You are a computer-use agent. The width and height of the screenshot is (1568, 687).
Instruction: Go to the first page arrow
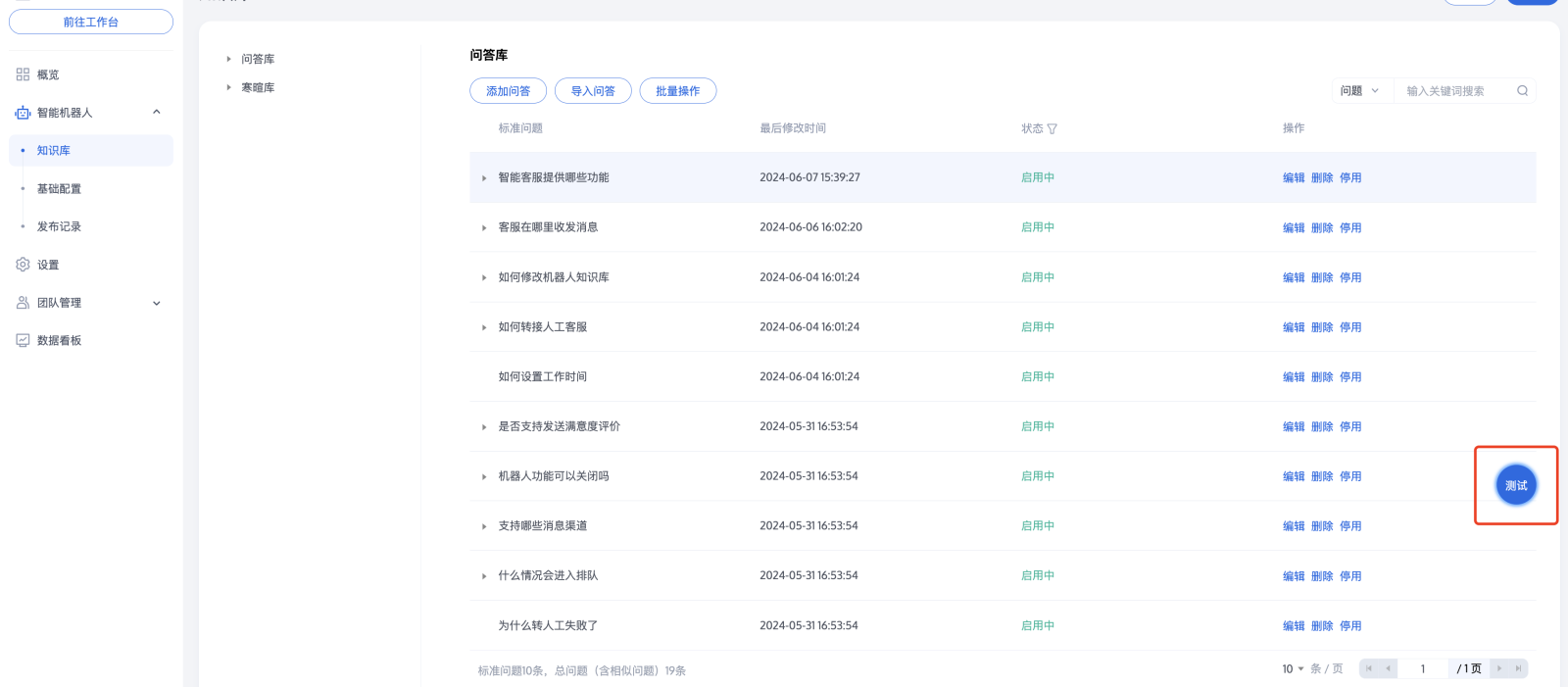point(1369,668)
